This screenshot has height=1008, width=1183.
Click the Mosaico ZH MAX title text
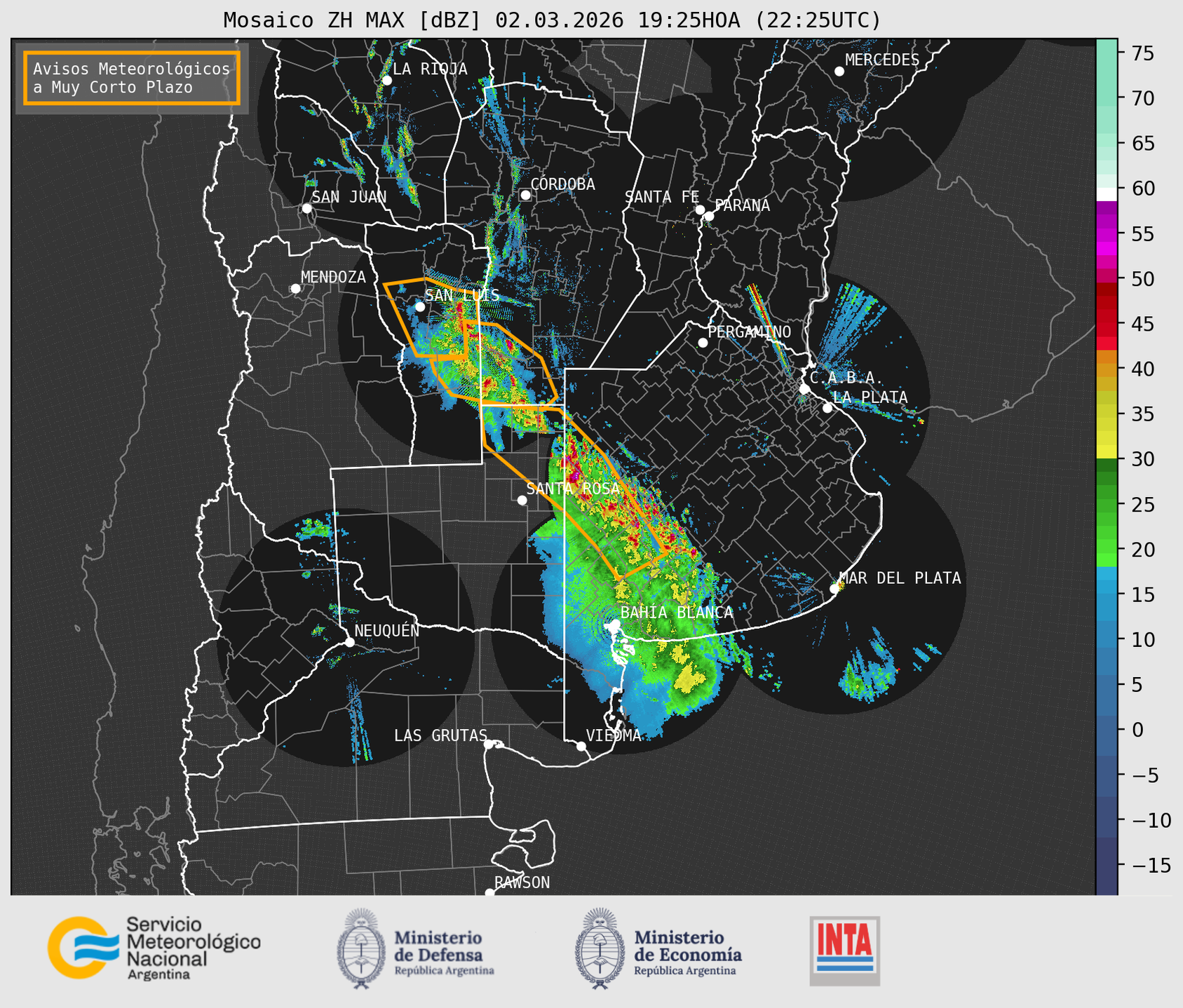[x=552, y=20]
